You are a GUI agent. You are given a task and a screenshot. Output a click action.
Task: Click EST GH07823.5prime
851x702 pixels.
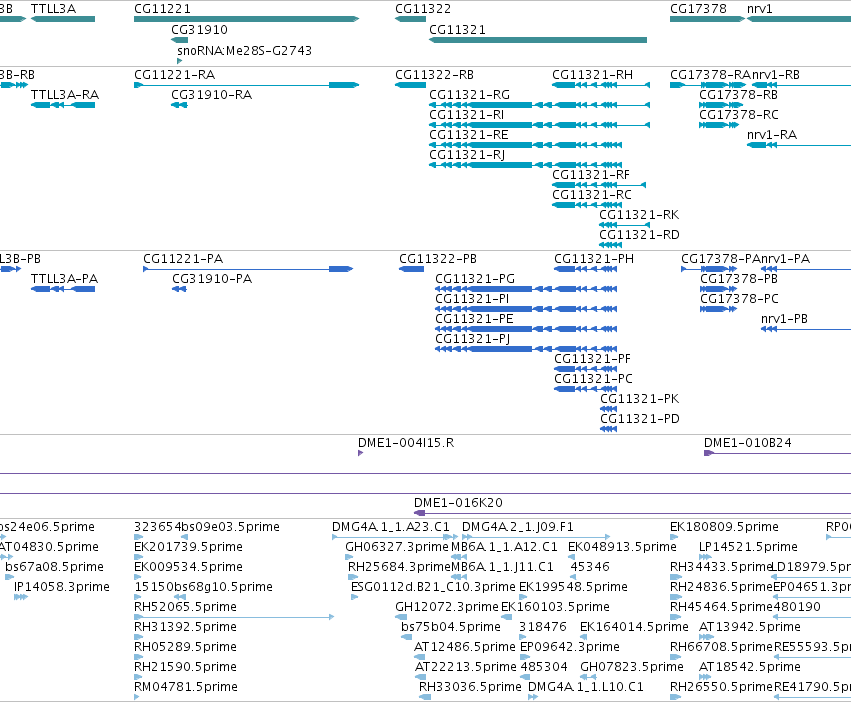tap(632, 667)
